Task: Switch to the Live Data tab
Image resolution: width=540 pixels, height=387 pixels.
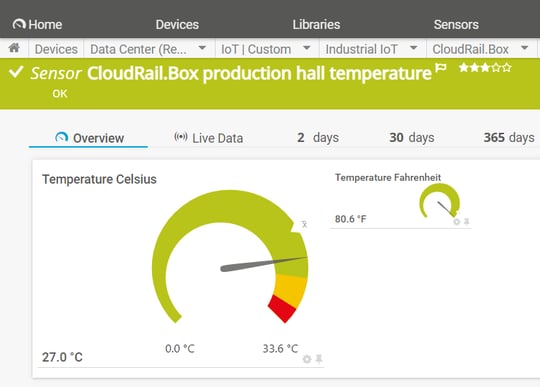Action: point(208,138)
